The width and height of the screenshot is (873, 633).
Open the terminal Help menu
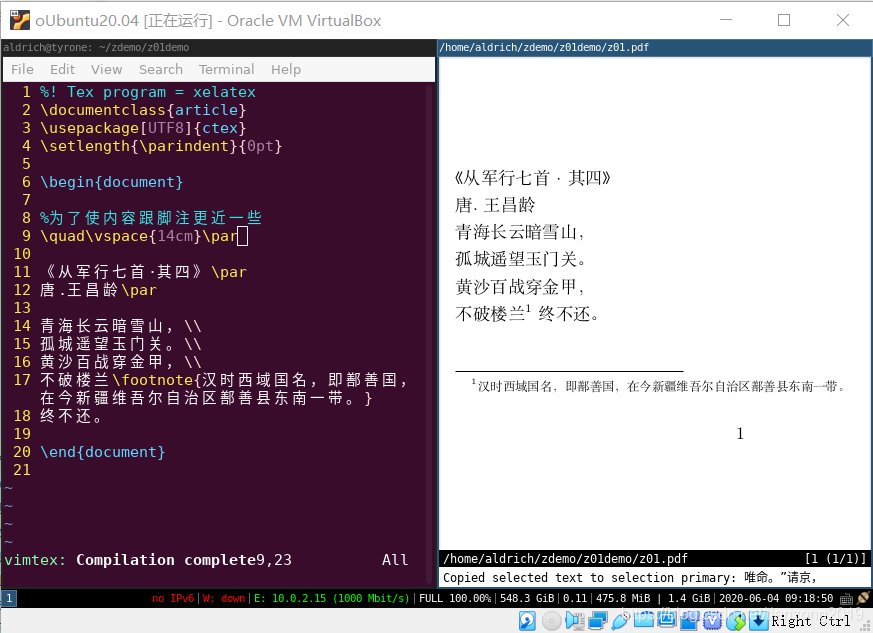pyautogui.click(x=286, y=69)
